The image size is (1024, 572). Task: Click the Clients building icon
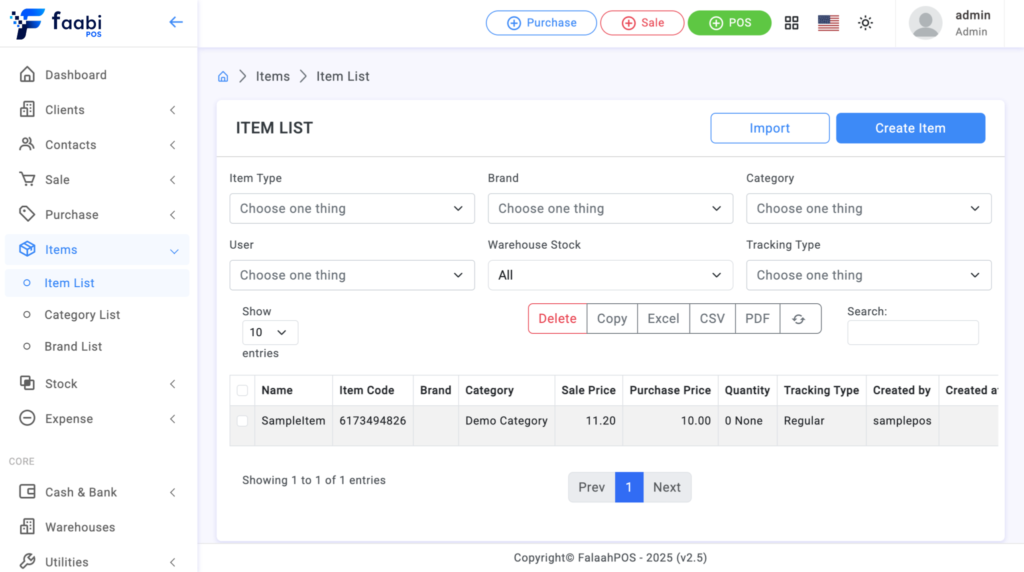tap(27, 109)
